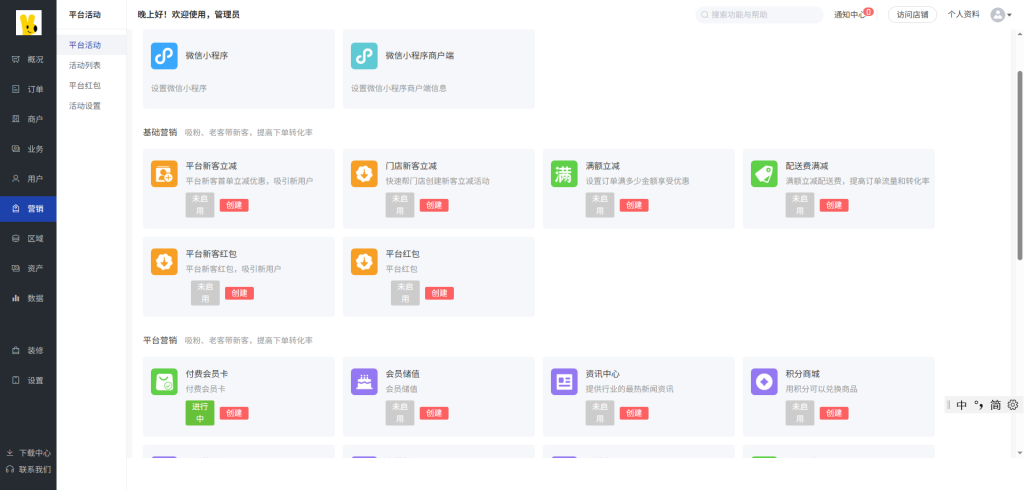Create a 平台新客立减 activity
This screenshot has height=490, width=1024.
[x=234, y=205]
